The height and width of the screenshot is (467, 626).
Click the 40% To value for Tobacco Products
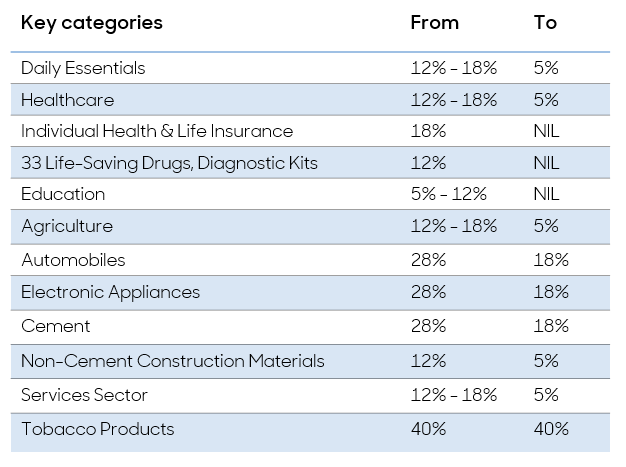[x=551, y=429]
